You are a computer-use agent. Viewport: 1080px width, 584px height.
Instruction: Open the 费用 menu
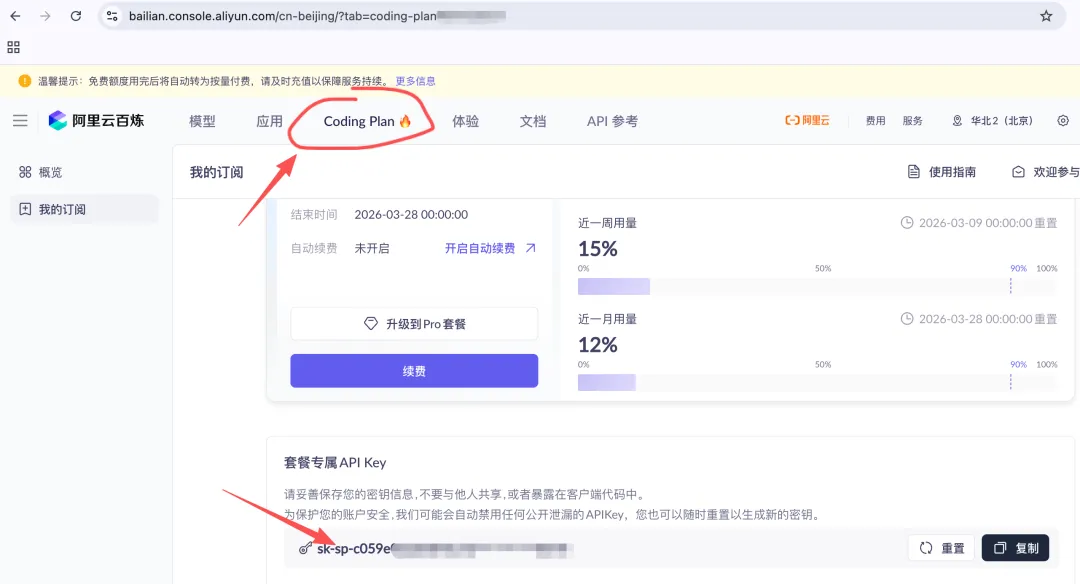coord(875,121)
